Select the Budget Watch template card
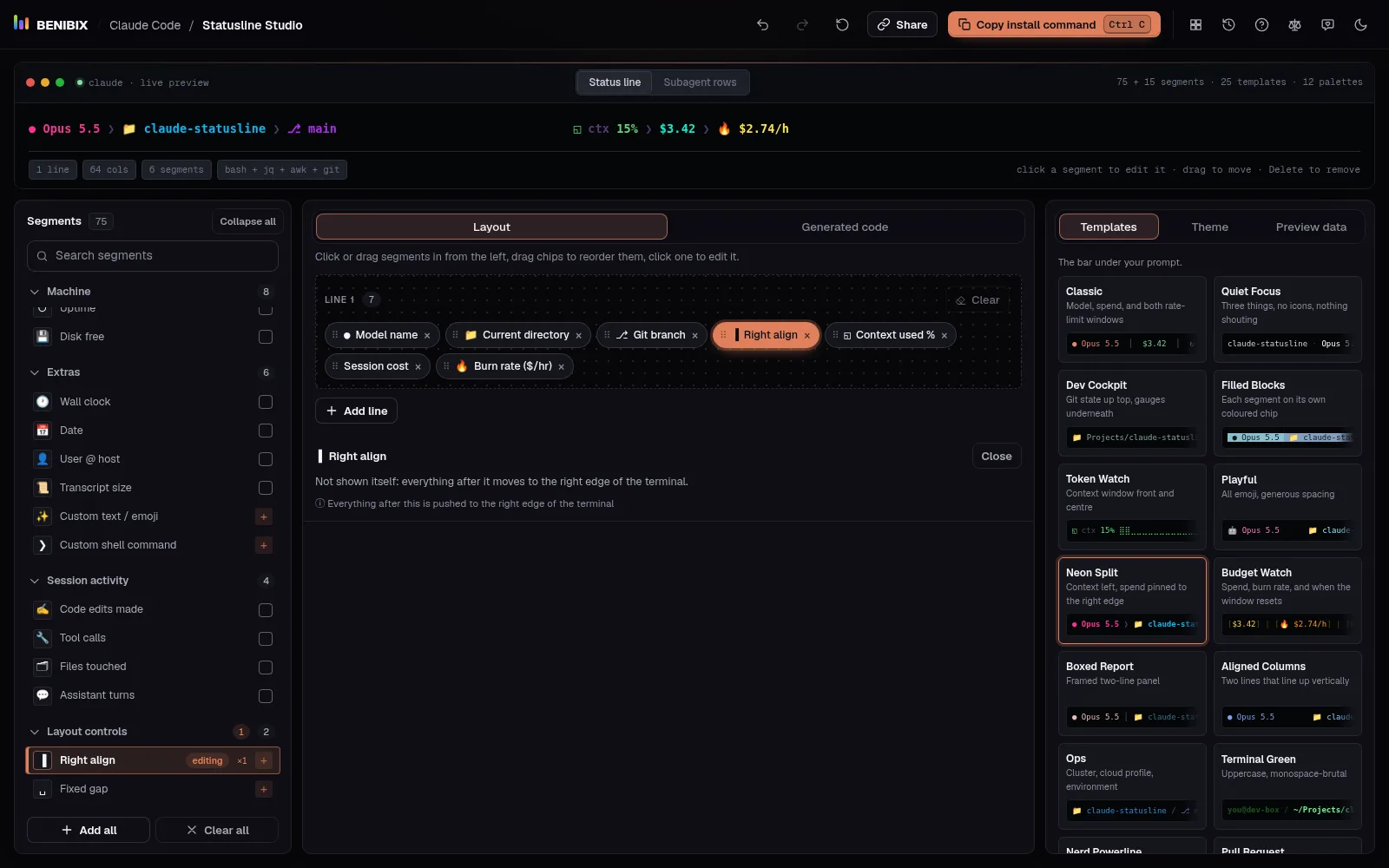Screen dimensions: 1389x868 pos(1287,601)
